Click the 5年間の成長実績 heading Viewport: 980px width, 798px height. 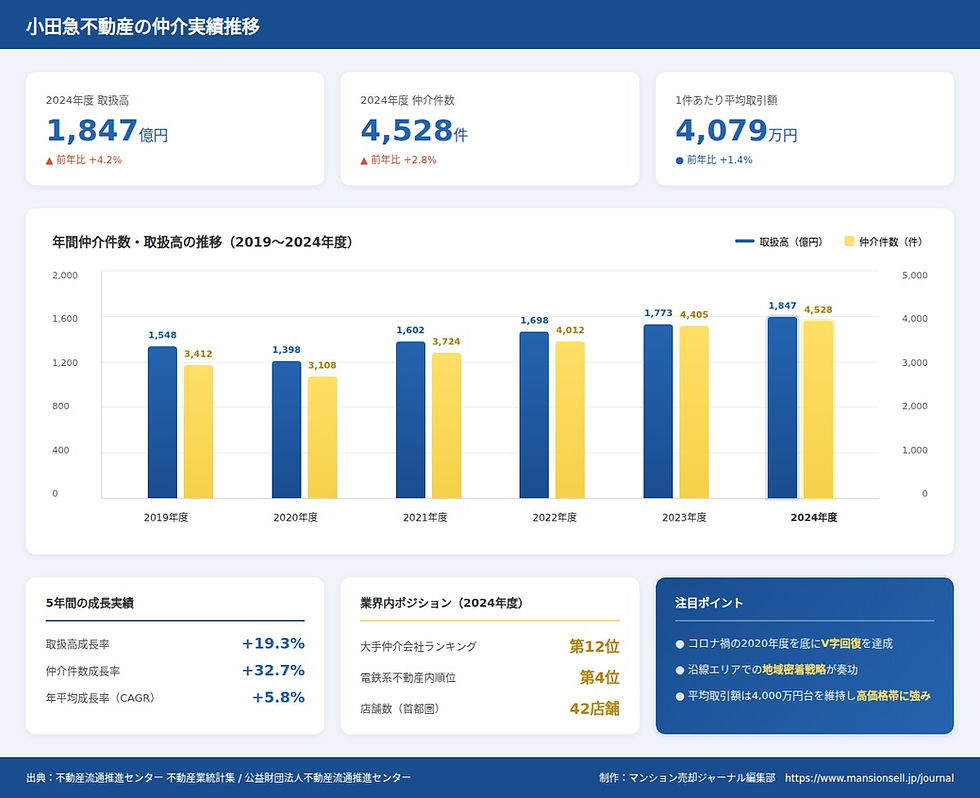click(89, 603)
